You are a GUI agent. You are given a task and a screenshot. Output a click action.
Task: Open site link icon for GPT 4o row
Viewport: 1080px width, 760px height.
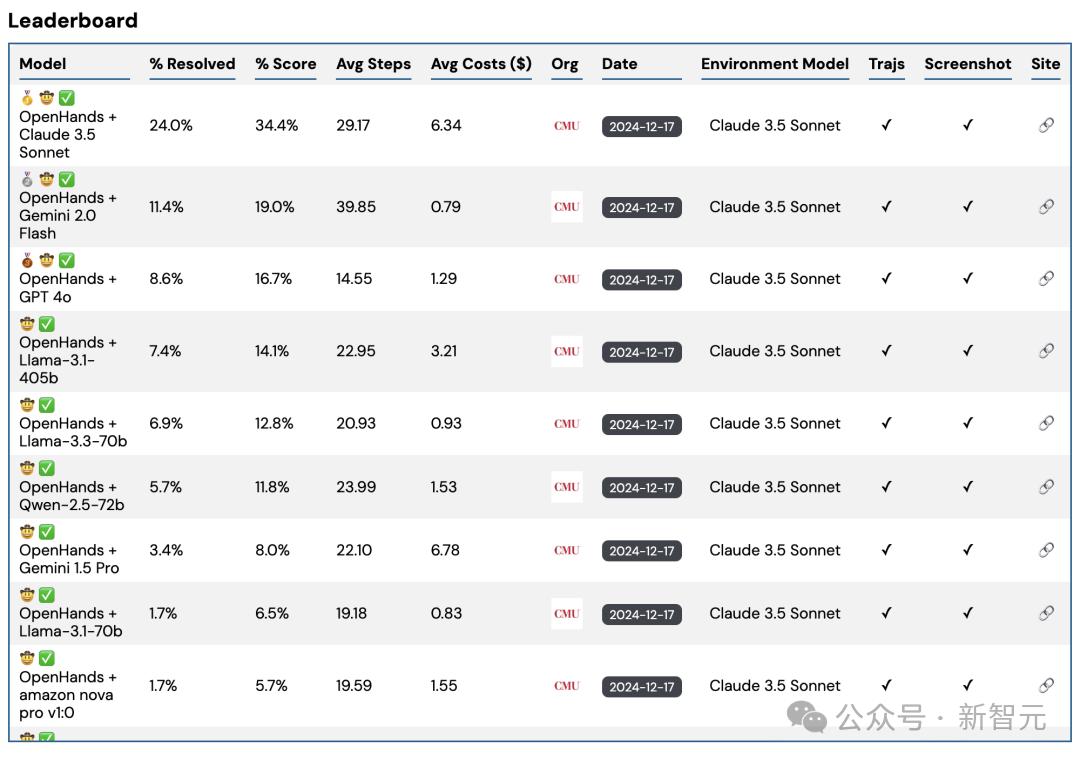coord(1046,279)
